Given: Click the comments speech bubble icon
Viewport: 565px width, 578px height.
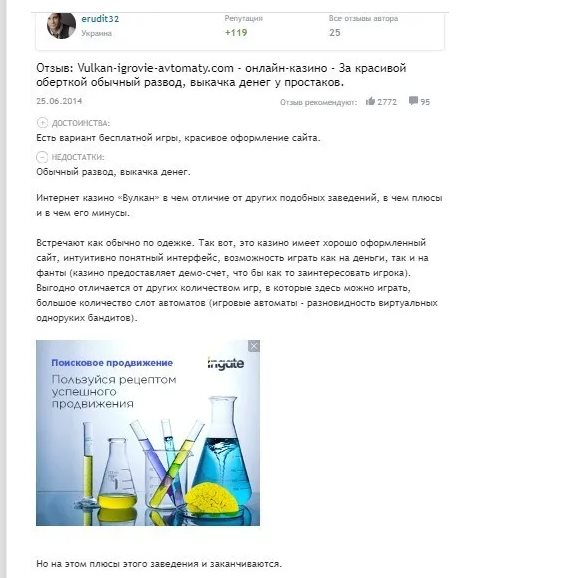Looking at the screenshot, I should [413, 101].
